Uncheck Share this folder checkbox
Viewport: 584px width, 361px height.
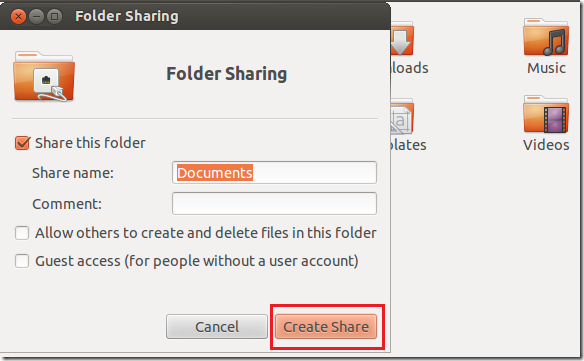[22, 143]
